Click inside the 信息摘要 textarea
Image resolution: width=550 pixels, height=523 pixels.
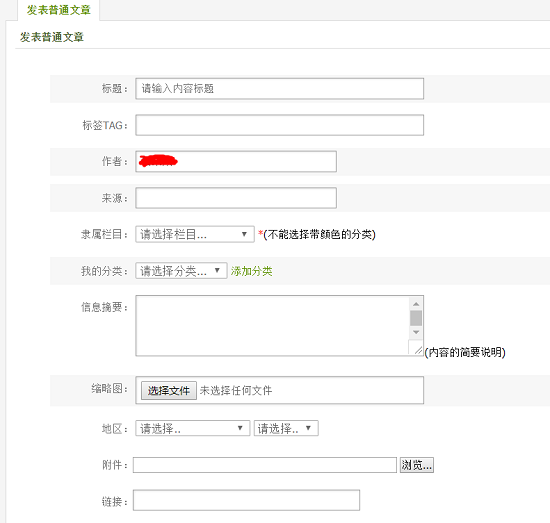pyautogui.click(x=272, y=326)
